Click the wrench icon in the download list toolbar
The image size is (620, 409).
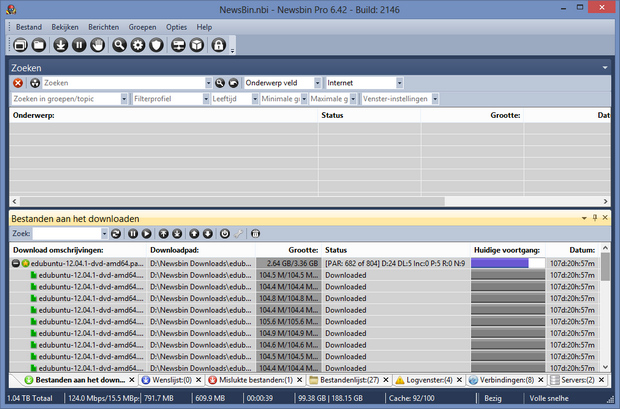[238, 234]
